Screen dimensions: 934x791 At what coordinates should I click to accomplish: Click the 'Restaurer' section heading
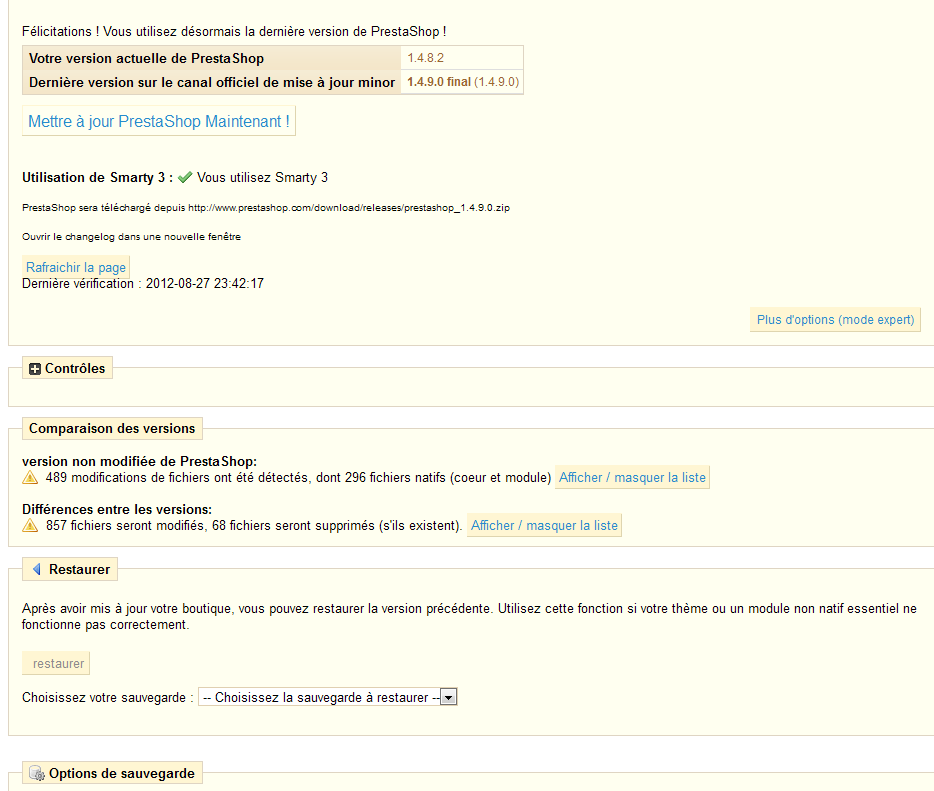point(79,569)
